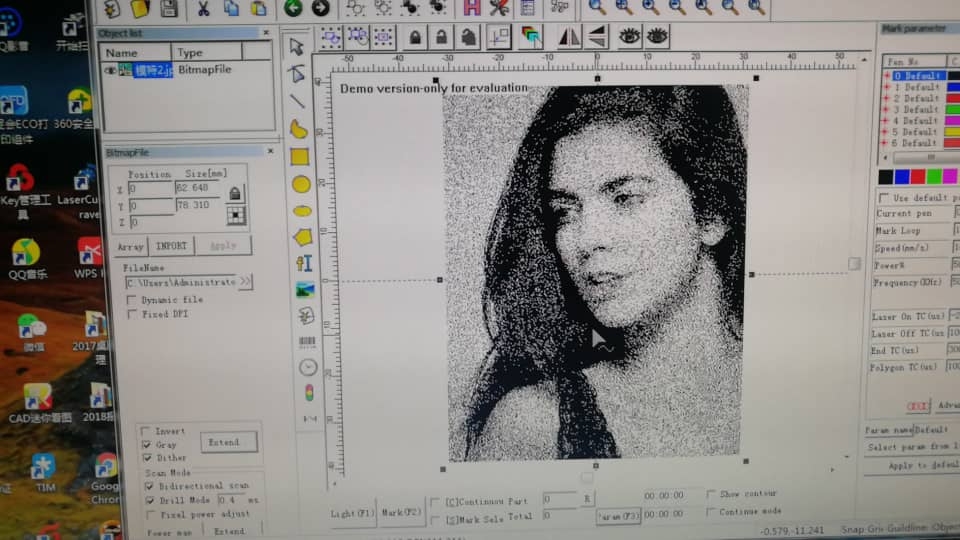Image resolution: width=960 pixels, height=540 pixels.
Task: Choose the Line drawing tool
Action: pos(298,101)
